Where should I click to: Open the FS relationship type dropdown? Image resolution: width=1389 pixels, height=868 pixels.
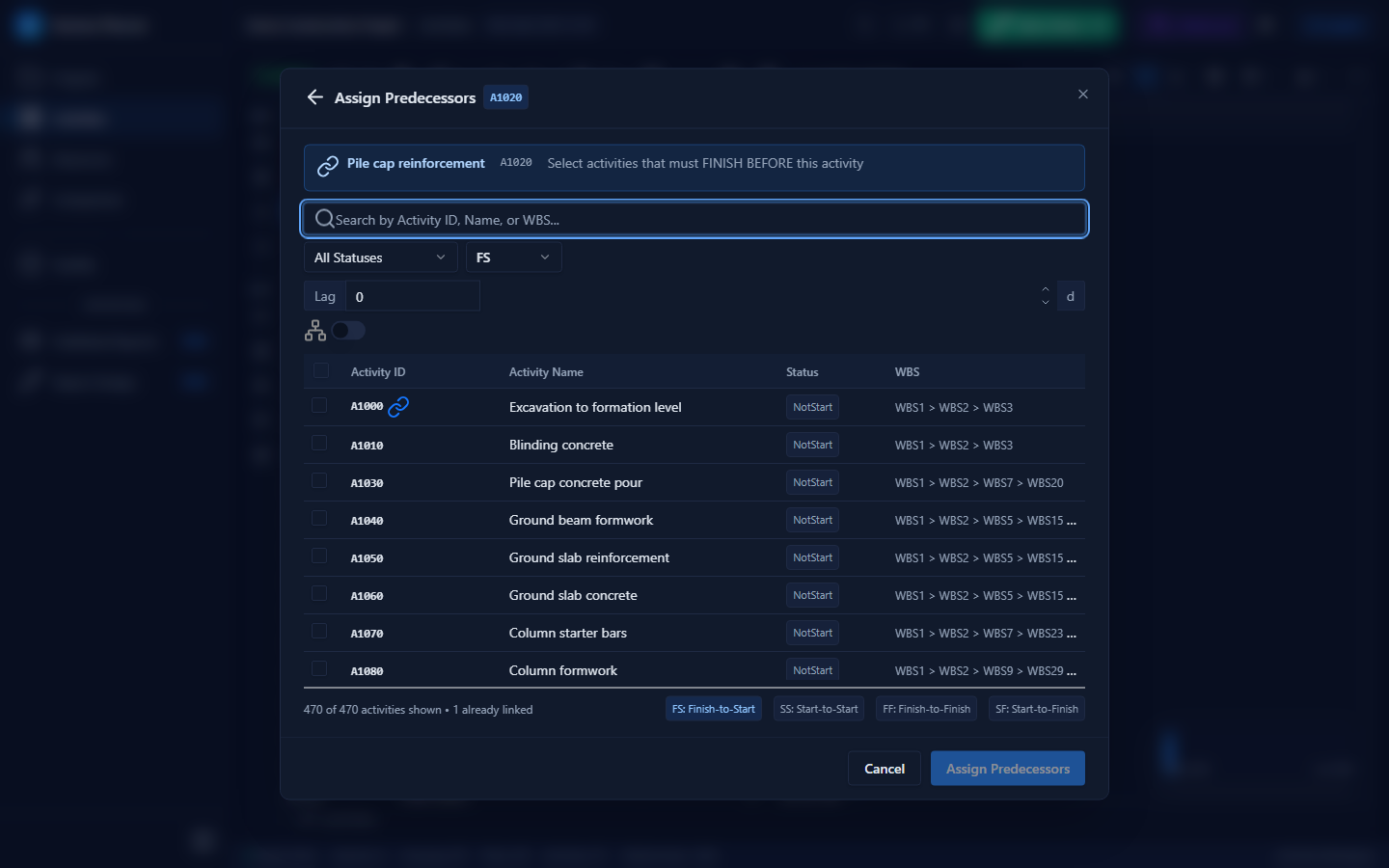pyautogui.click(x=513, y=258)
